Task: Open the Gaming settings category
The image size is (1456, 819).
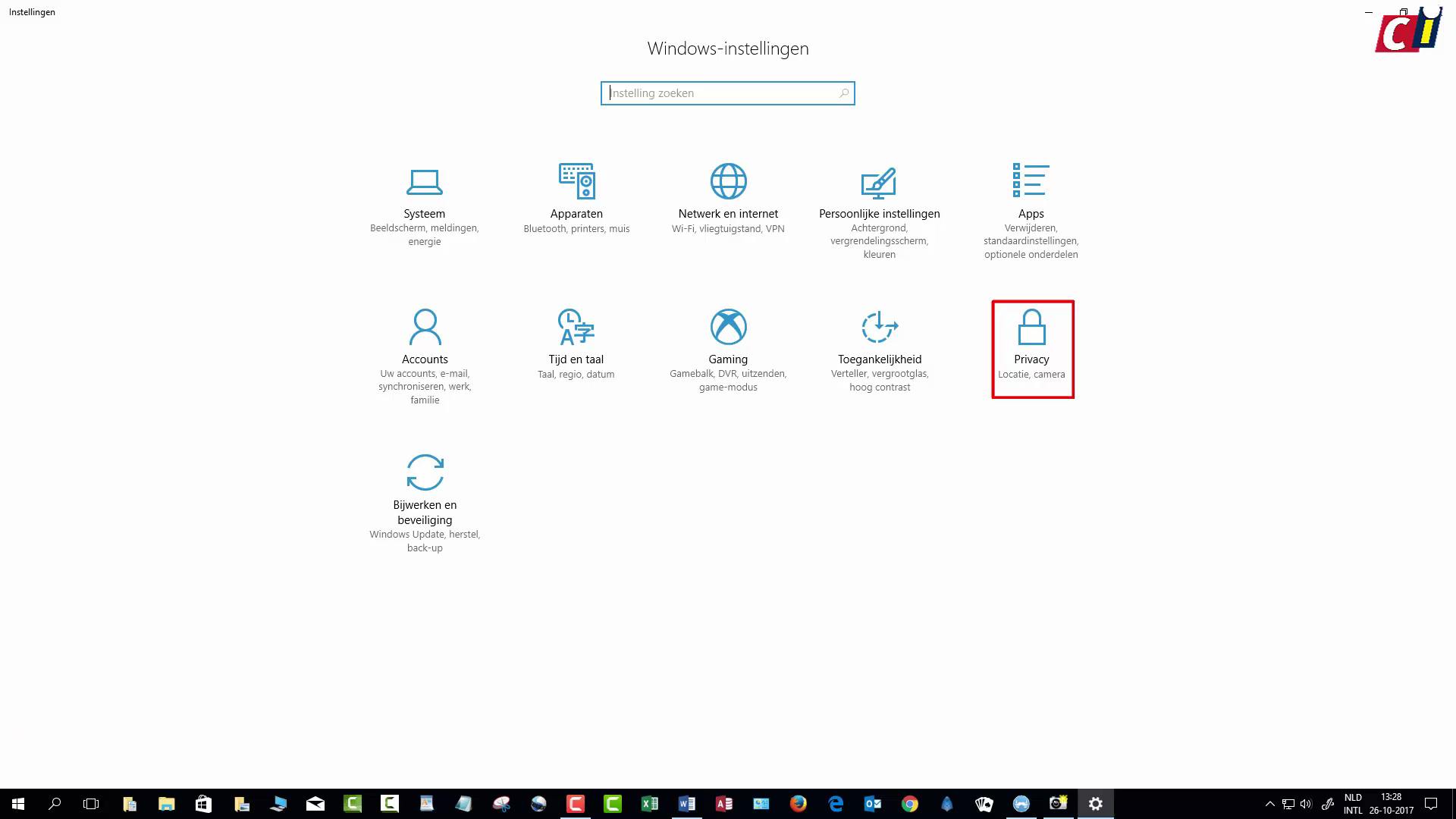Action: tap(728, 341)
